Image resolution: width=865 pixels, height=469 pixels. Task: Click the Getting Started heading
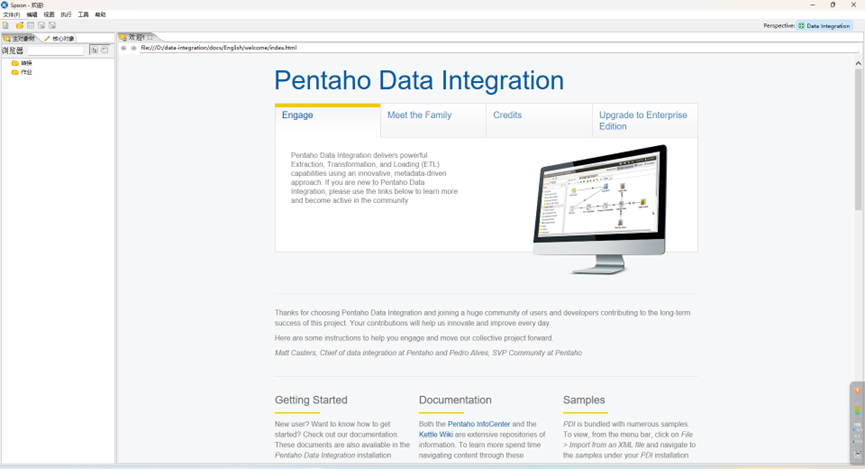pos(311,400)
